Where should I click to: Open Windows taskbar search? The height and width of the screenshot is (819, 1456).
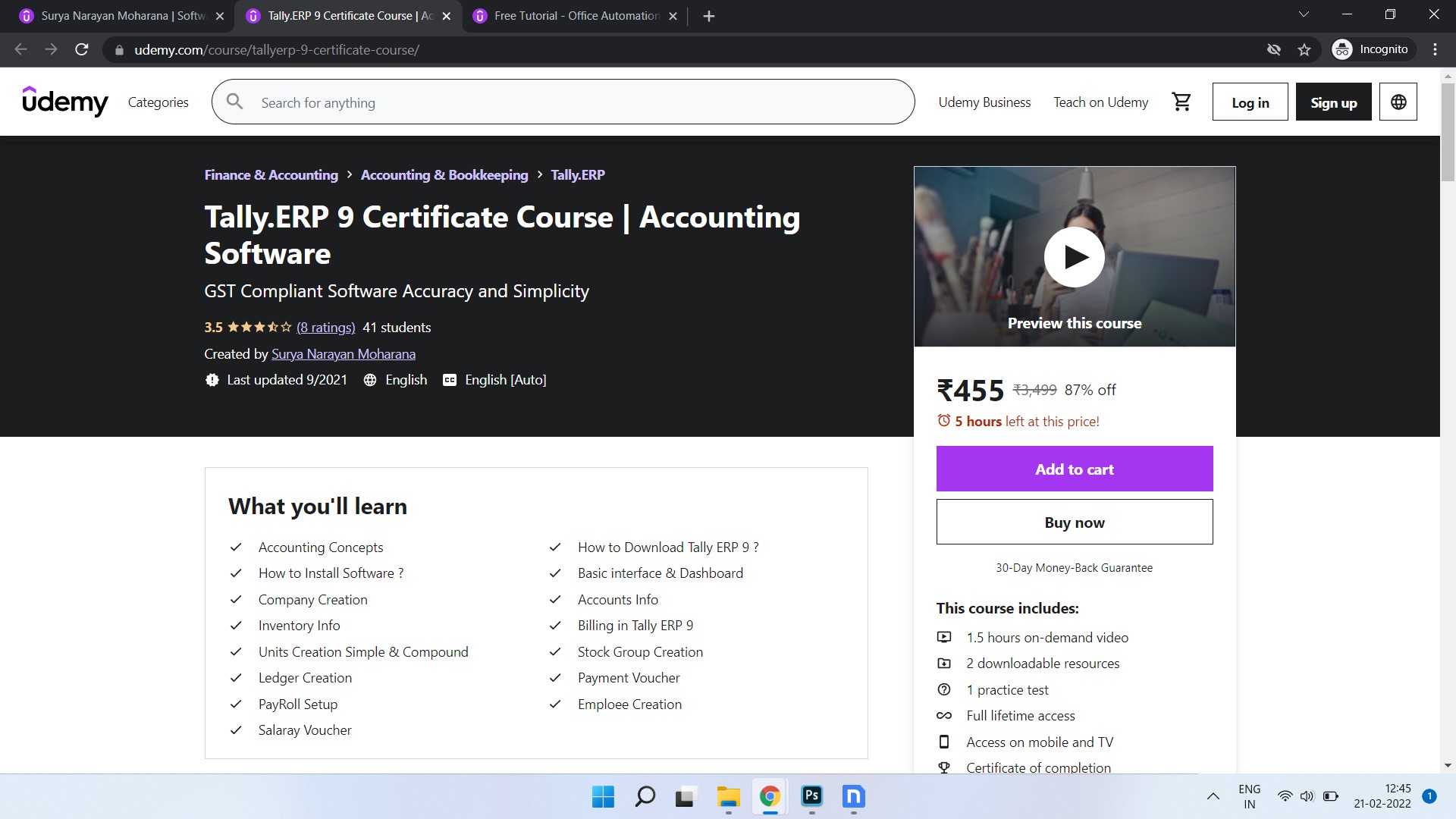tap(645, 796)
